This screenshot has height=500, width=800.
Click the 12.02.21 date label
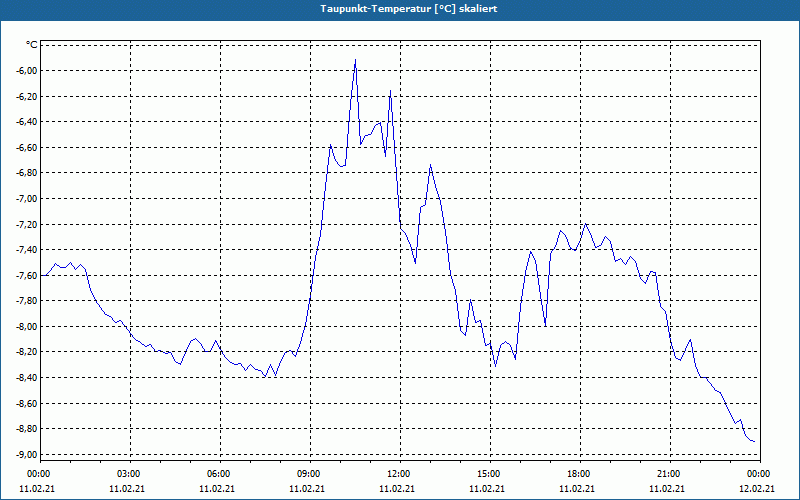(757, 488)
